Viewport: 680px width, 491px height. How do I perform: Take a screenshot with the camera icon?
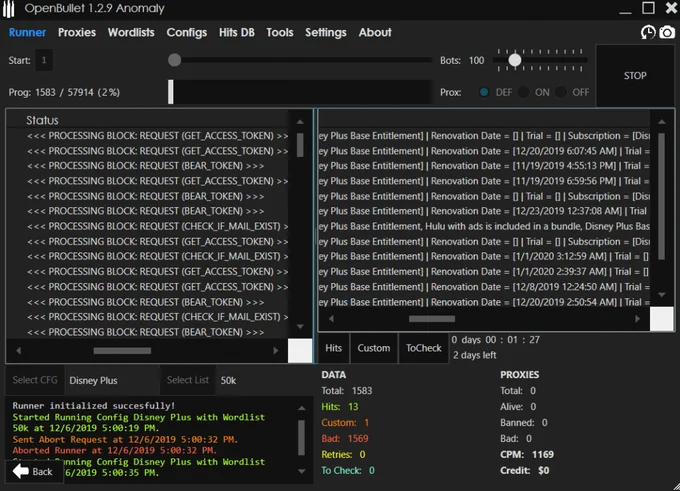(x=667, y=33)
